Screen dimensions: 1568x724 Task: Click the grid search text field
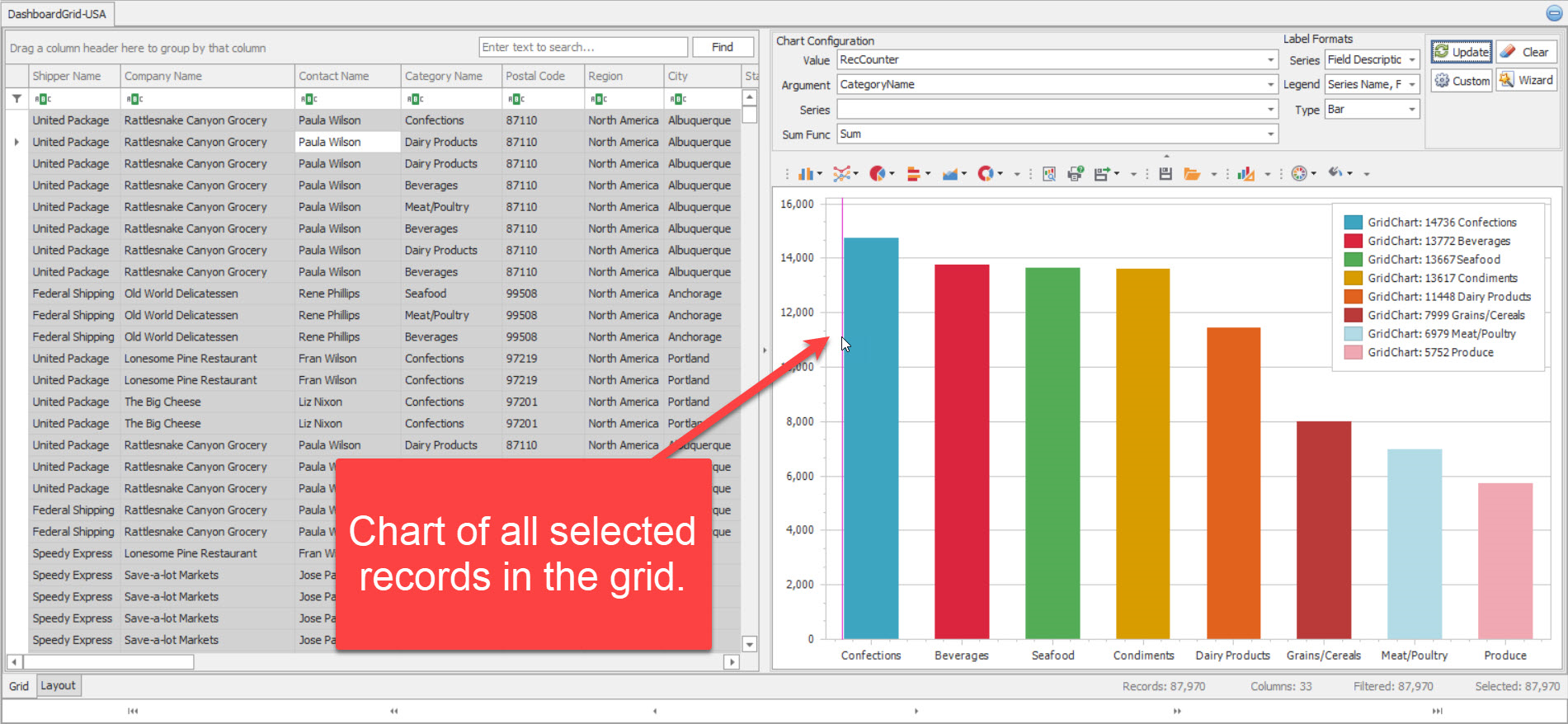pos(582,47)
